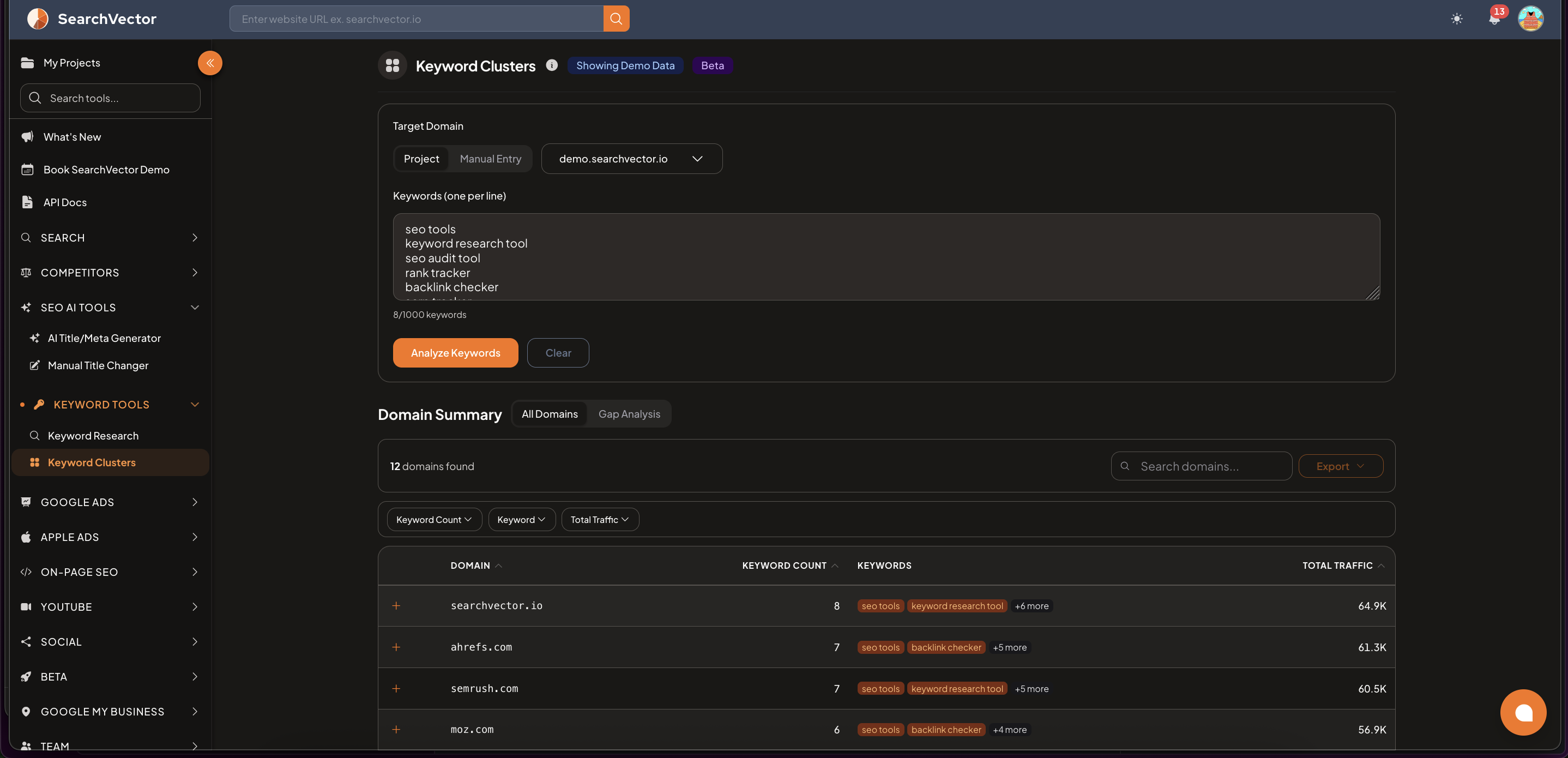Expand the semrush.com row plus icon
1568x758 pixels.
[396, 689]
